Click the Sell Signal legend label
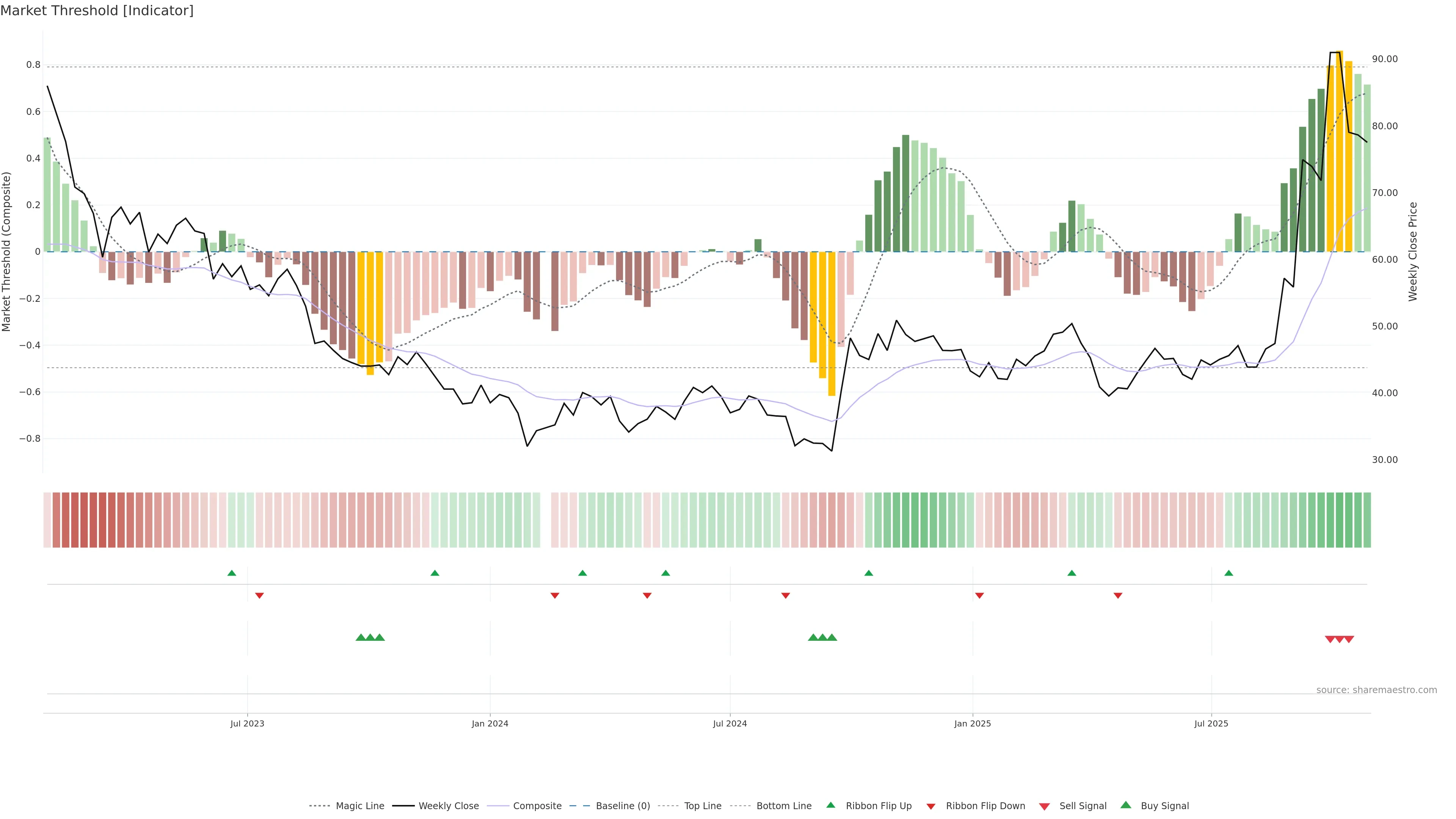This screenshot has width=1456, height=819. (1083, 806)
